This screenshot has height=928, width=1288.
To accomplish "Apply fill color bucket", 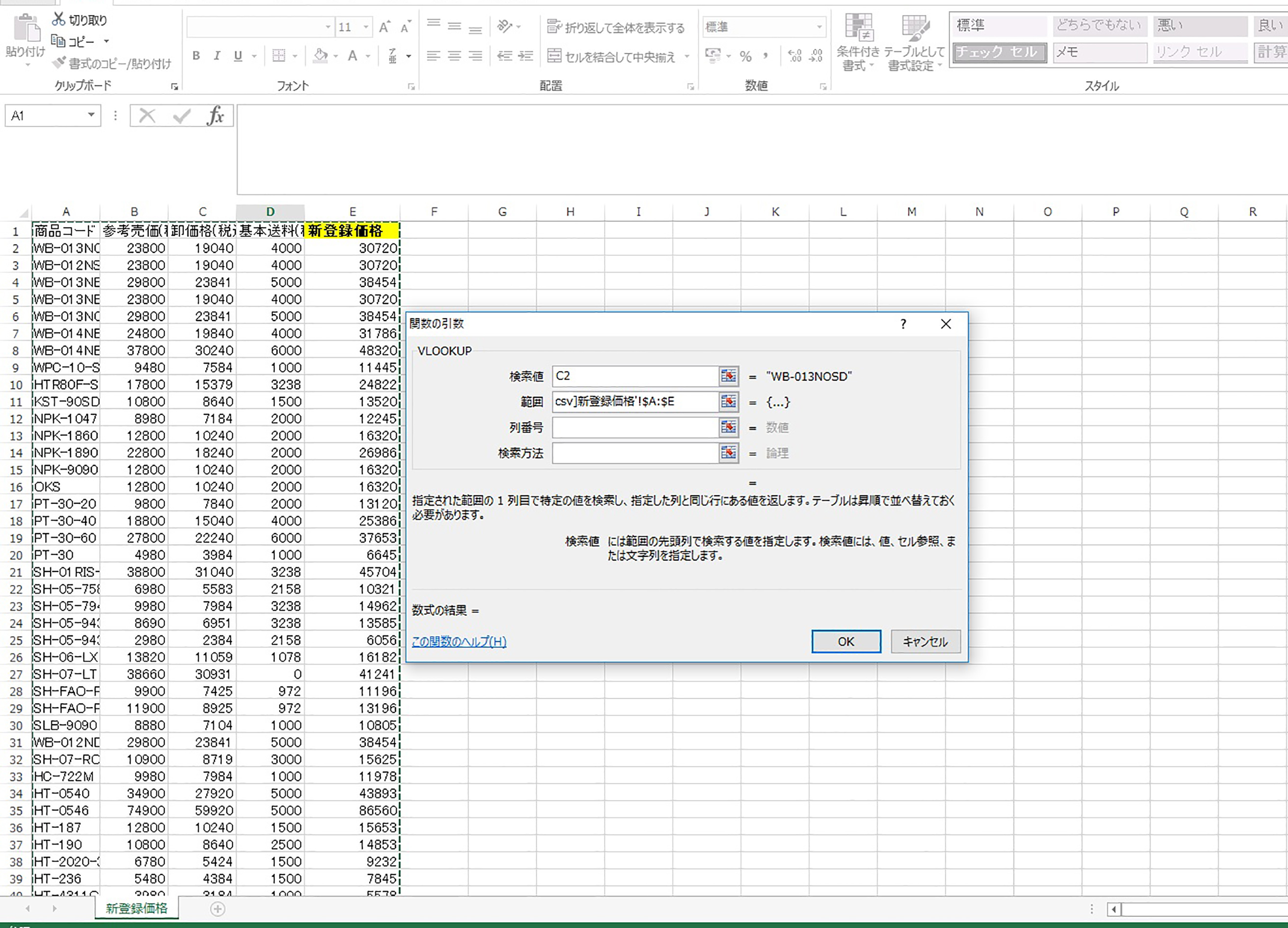I will coord(320,55).
